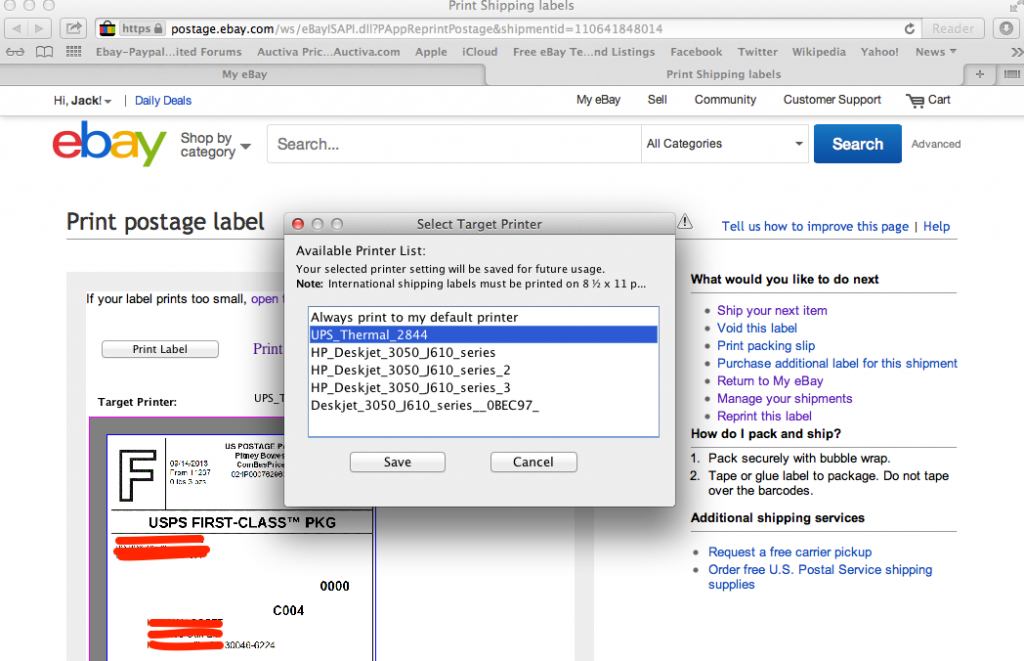Image resolution: width=1024 pixels, height=661 pixels.
Task: Open the Downloads icon in toolbar
Action: [x=1006, y=29]
